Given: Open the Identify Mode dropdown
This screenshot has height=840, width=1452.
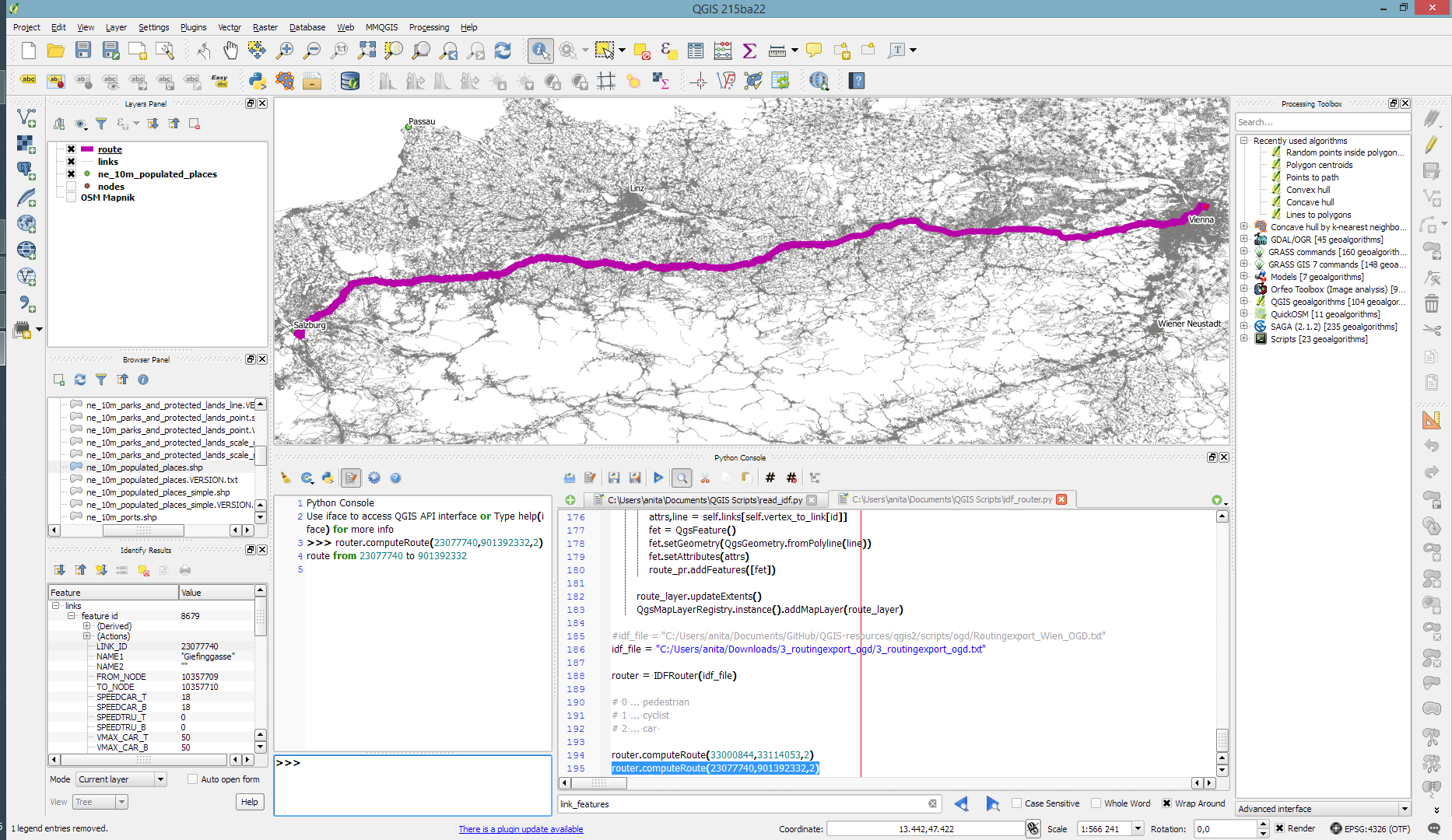Looking at the screenshot, I should pyautogui.click(x=121, y=779).
